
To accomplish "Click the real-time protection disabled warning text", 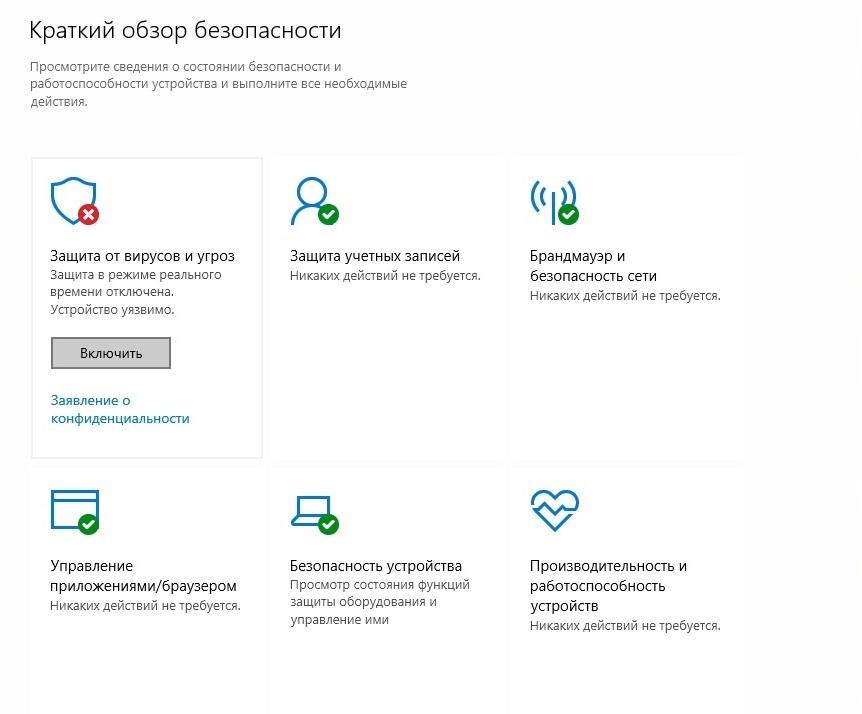I will (x=135, y=292).
